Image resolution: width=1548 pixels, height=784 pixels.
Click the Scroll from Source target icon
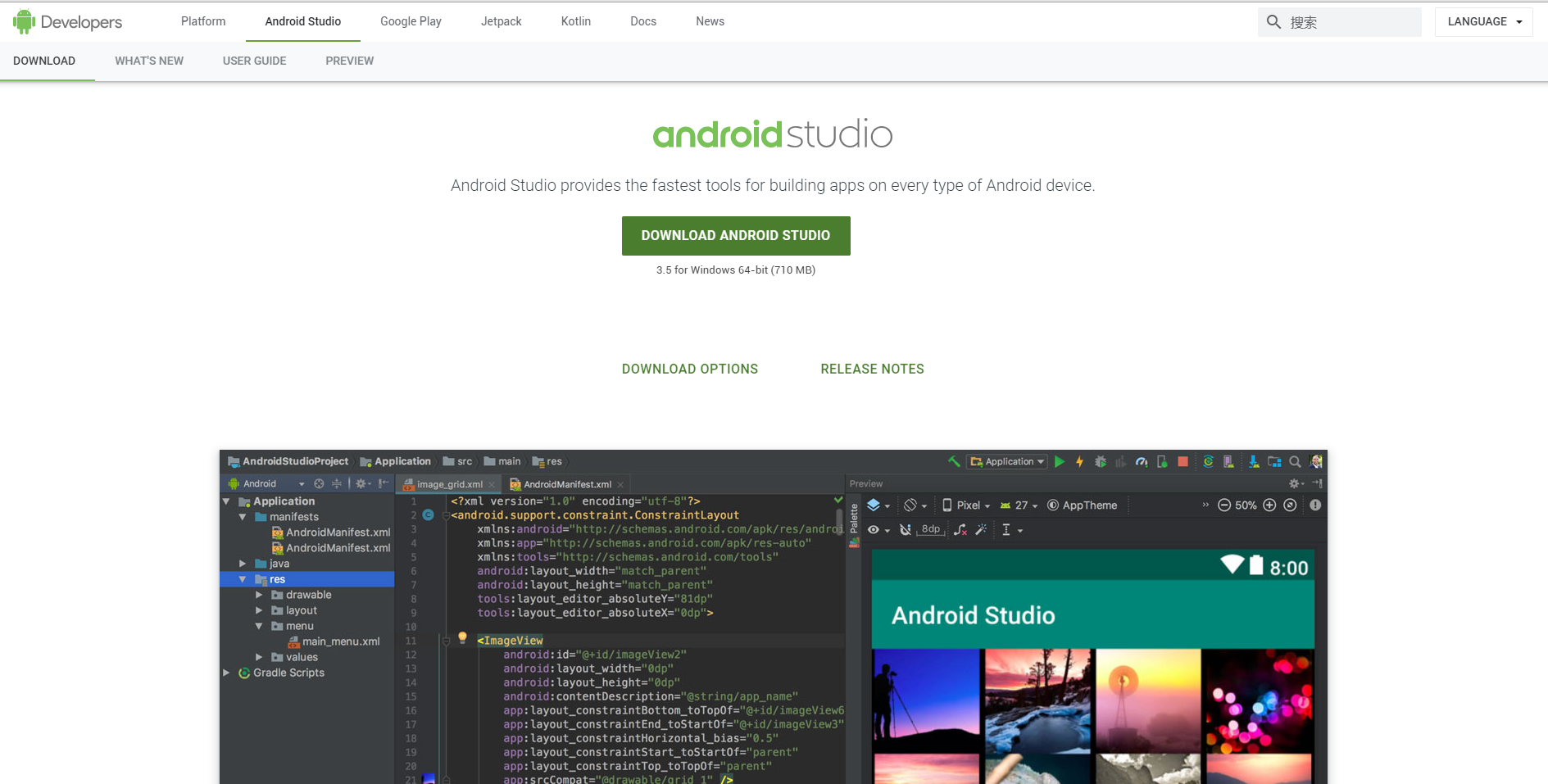click(319, 483)
